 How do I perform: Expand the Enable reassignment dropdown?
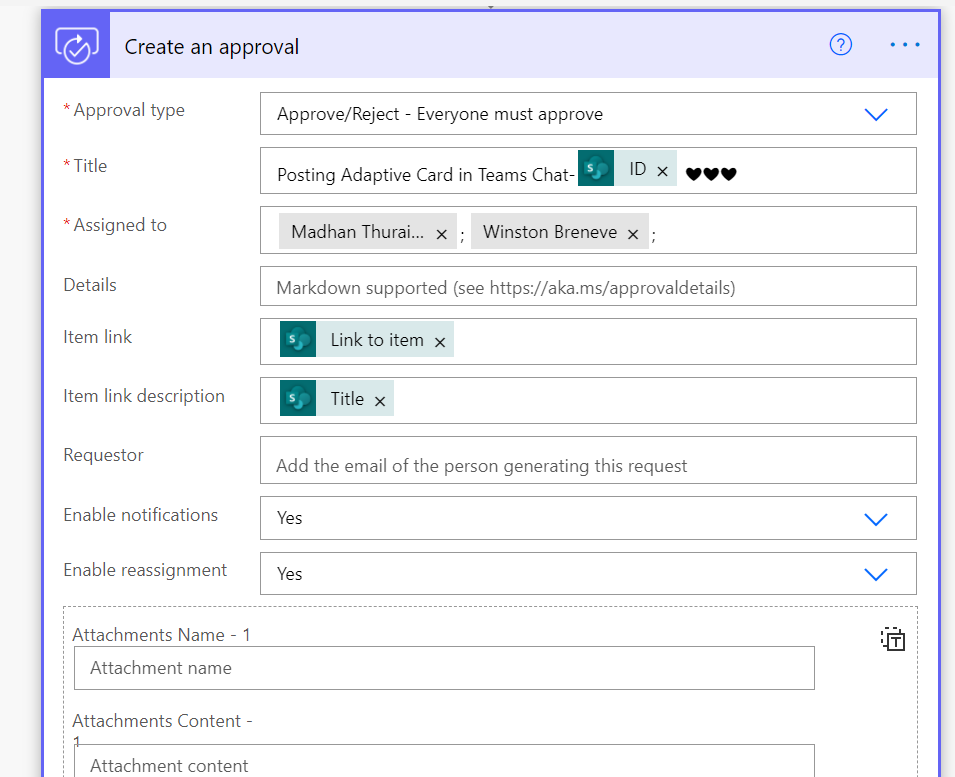pos(876,574)
